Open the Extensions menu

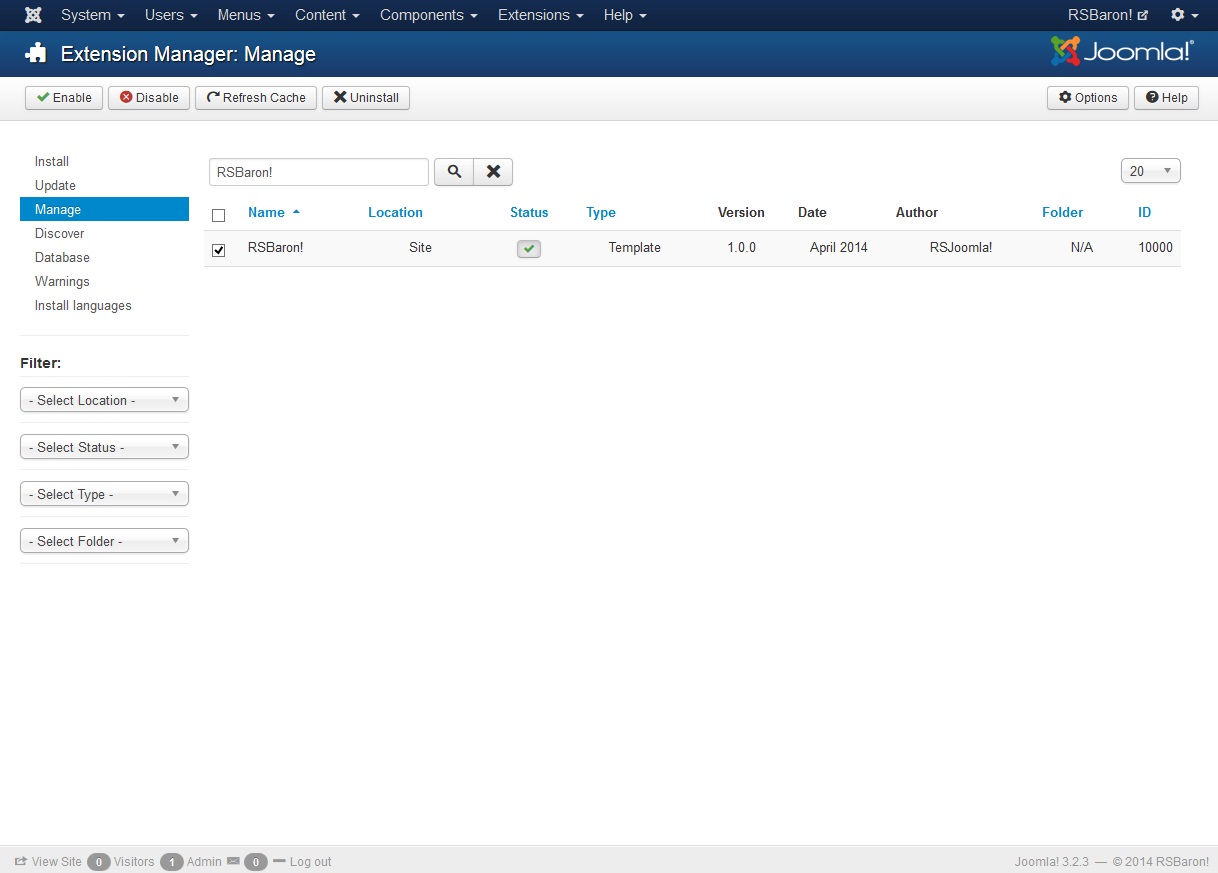[x=541, y=15]
